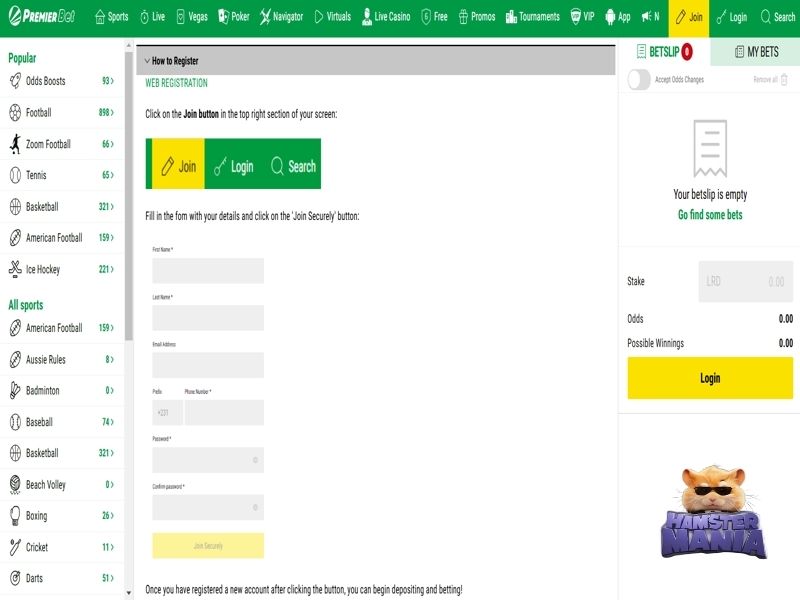The image size is (800, 600).
Task: Choose the Tennis ball icon
Action: [x=15, y=176]
